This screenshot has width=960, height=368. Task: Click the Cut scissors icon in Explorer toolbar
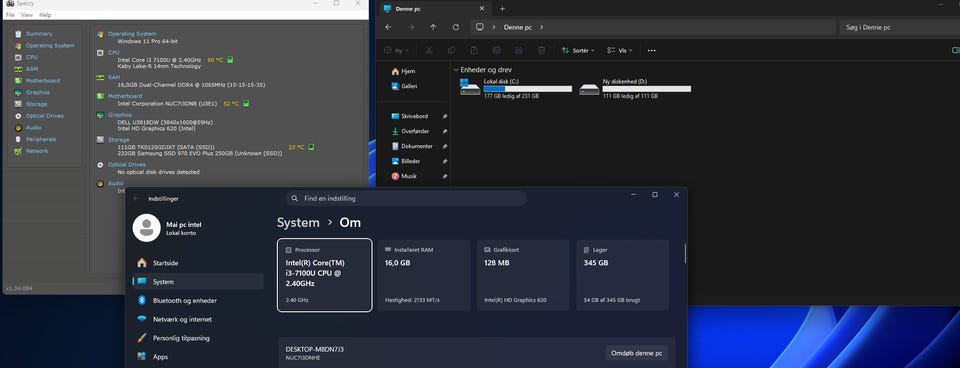tap(429, 51)
